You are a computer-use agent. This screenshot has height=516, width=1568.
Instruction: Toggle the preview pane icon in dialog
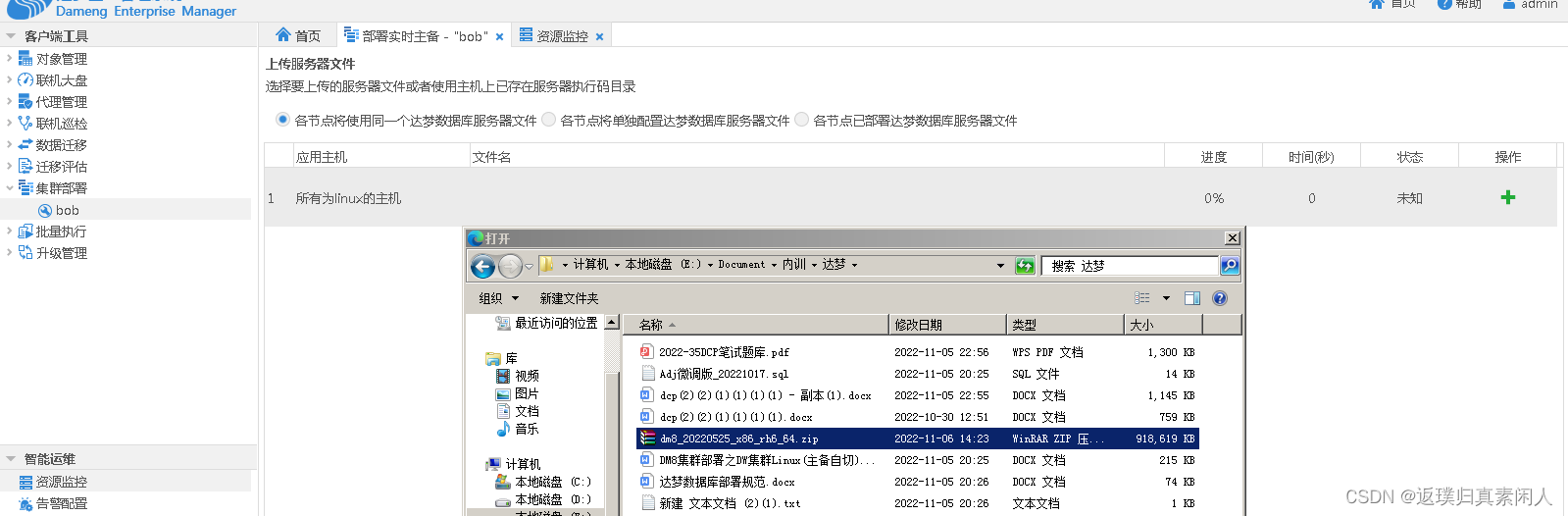[1192, 298]
